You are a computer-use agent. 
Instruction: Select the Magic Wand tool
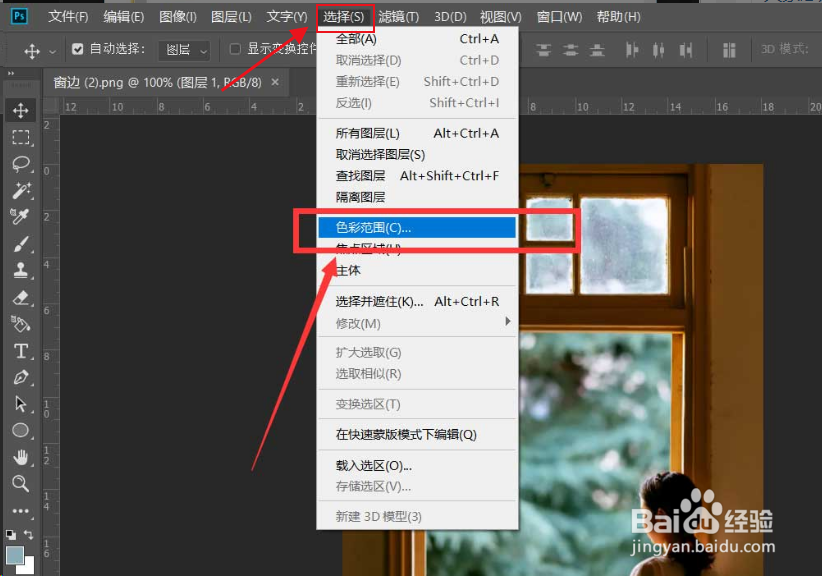coord(20,190)
